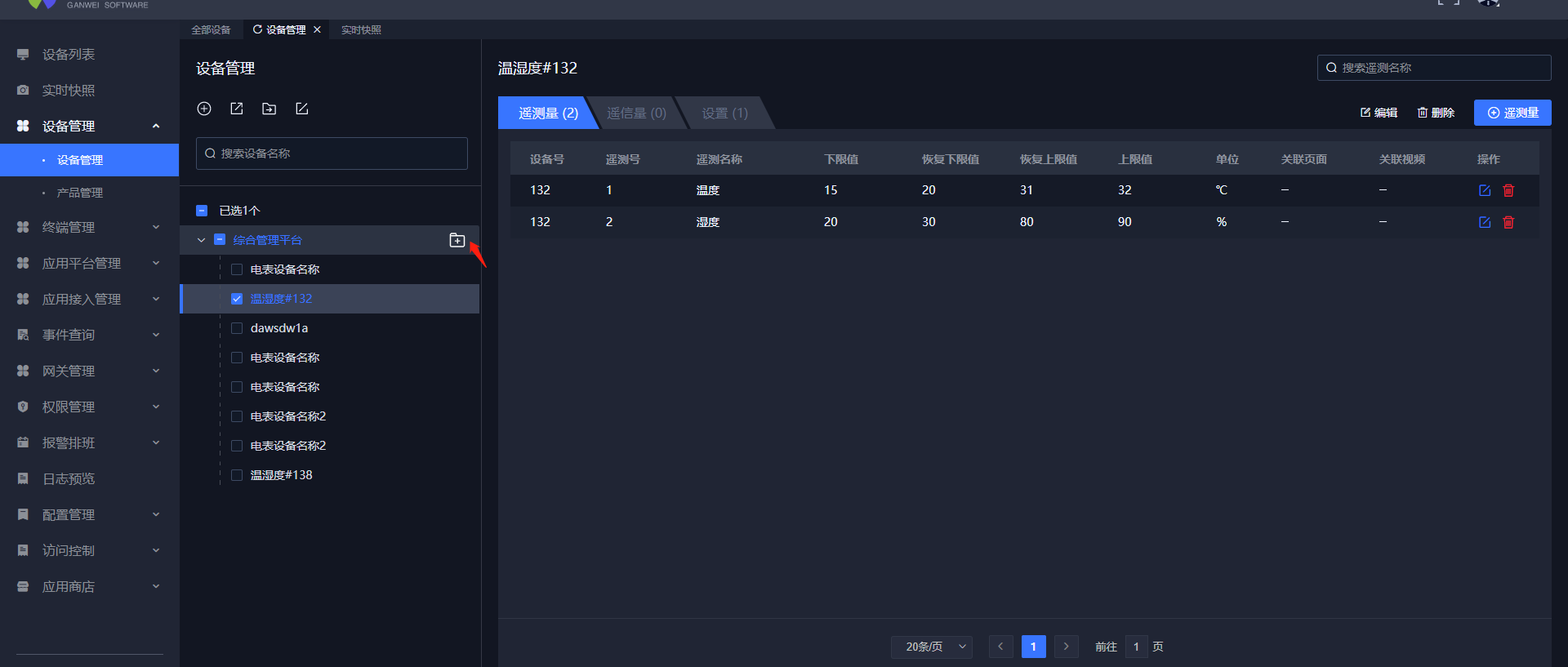Screen dimensions: 1568x667
Task: Click the refresh icon on 设备管理 tab
Action: pos(257,29)
